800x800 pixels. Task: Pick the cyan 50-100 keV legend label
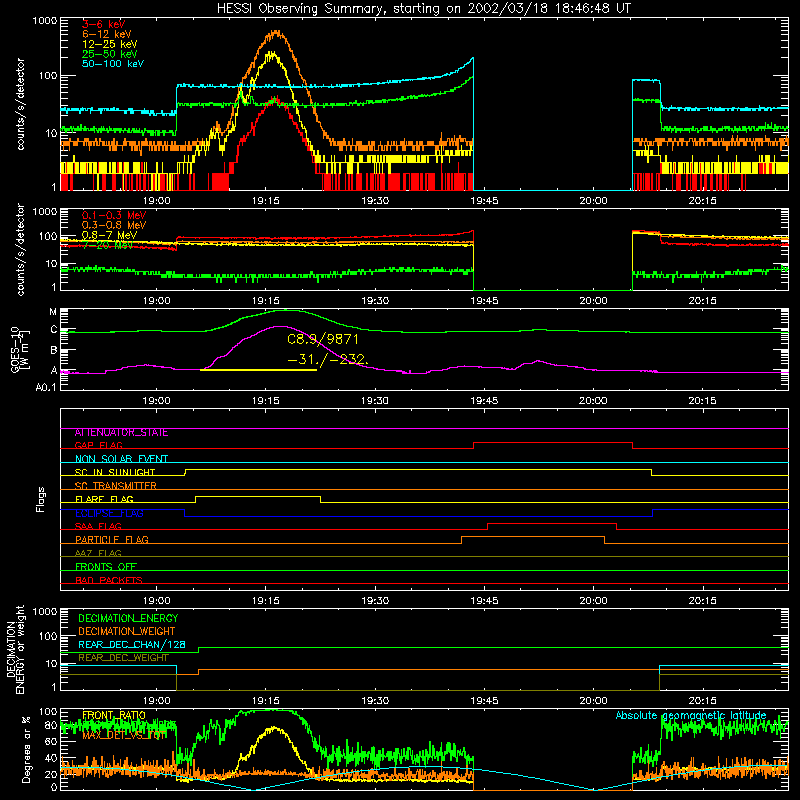point(113,64)
